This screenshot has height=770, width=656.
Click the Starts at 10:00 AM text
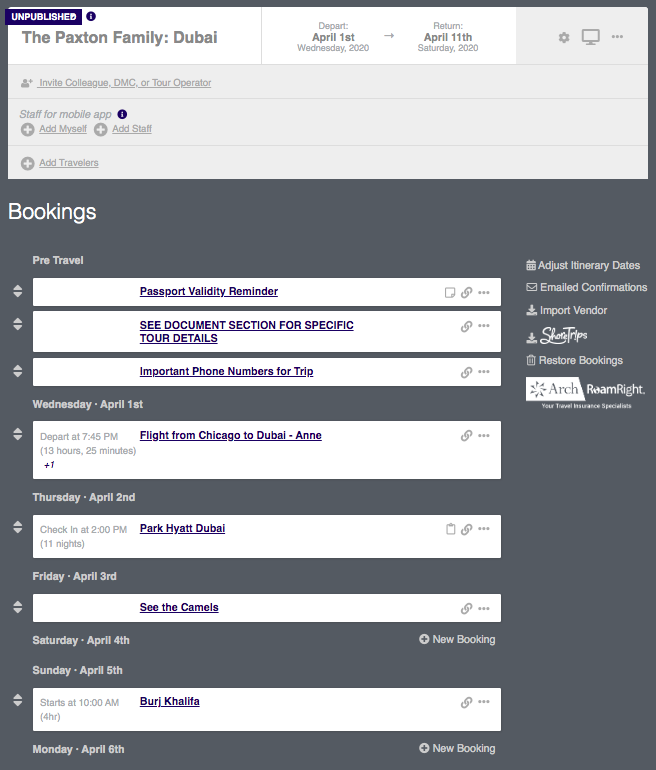click(x=80, y=703)
